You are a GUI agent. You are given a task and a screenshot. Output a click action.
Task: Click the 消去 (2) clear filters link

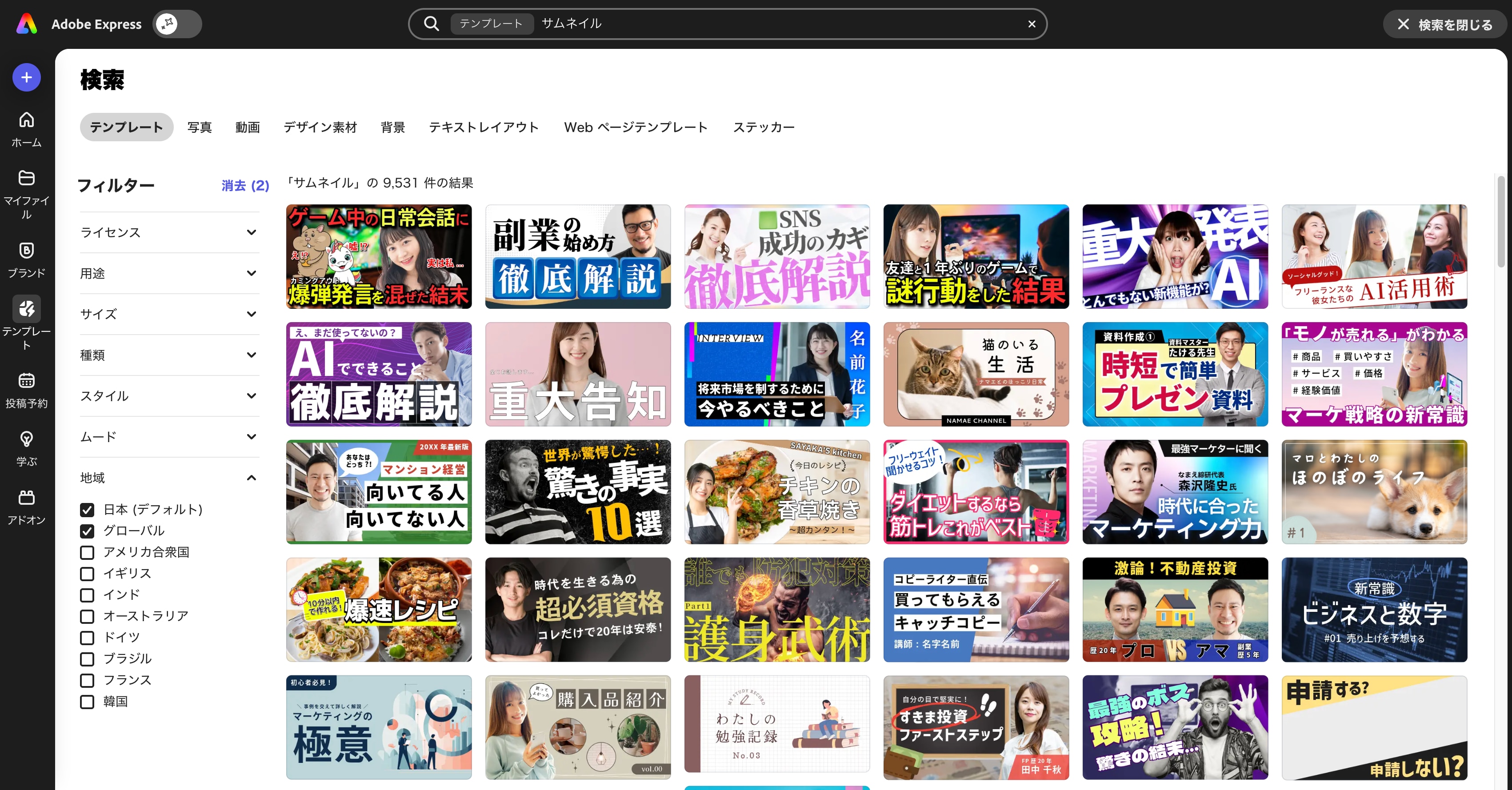click(245, 185)
